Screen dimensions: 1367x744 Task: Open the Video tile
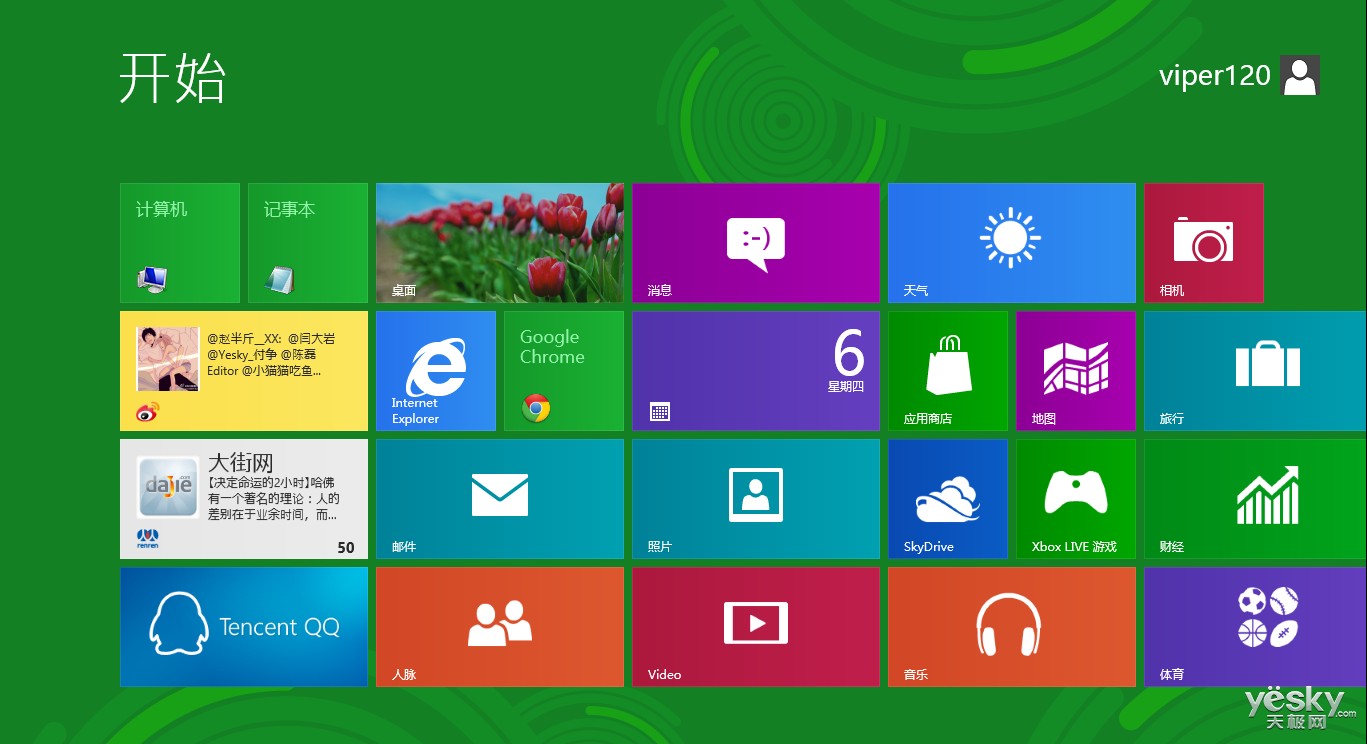point(756,627)
